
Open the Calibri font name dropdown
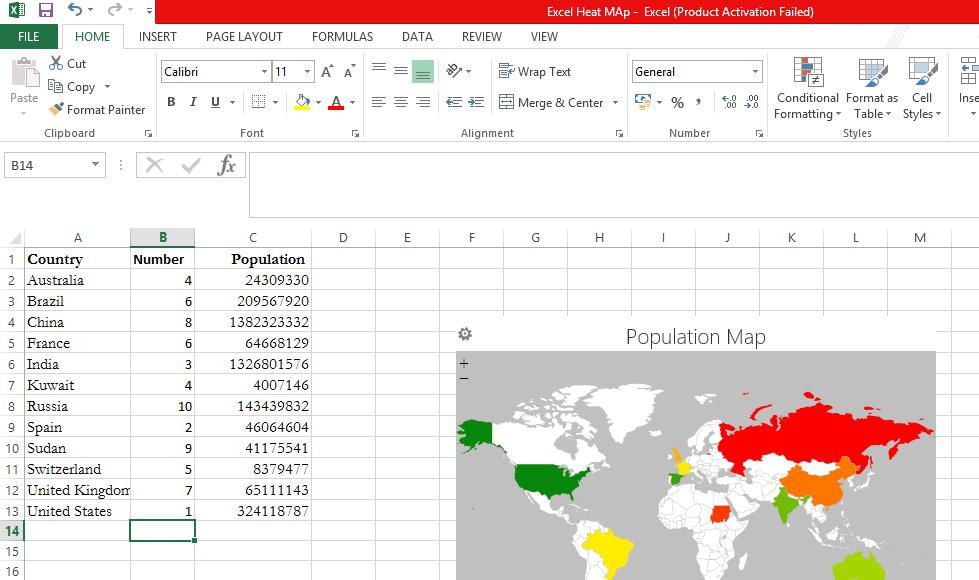[264, 72]
